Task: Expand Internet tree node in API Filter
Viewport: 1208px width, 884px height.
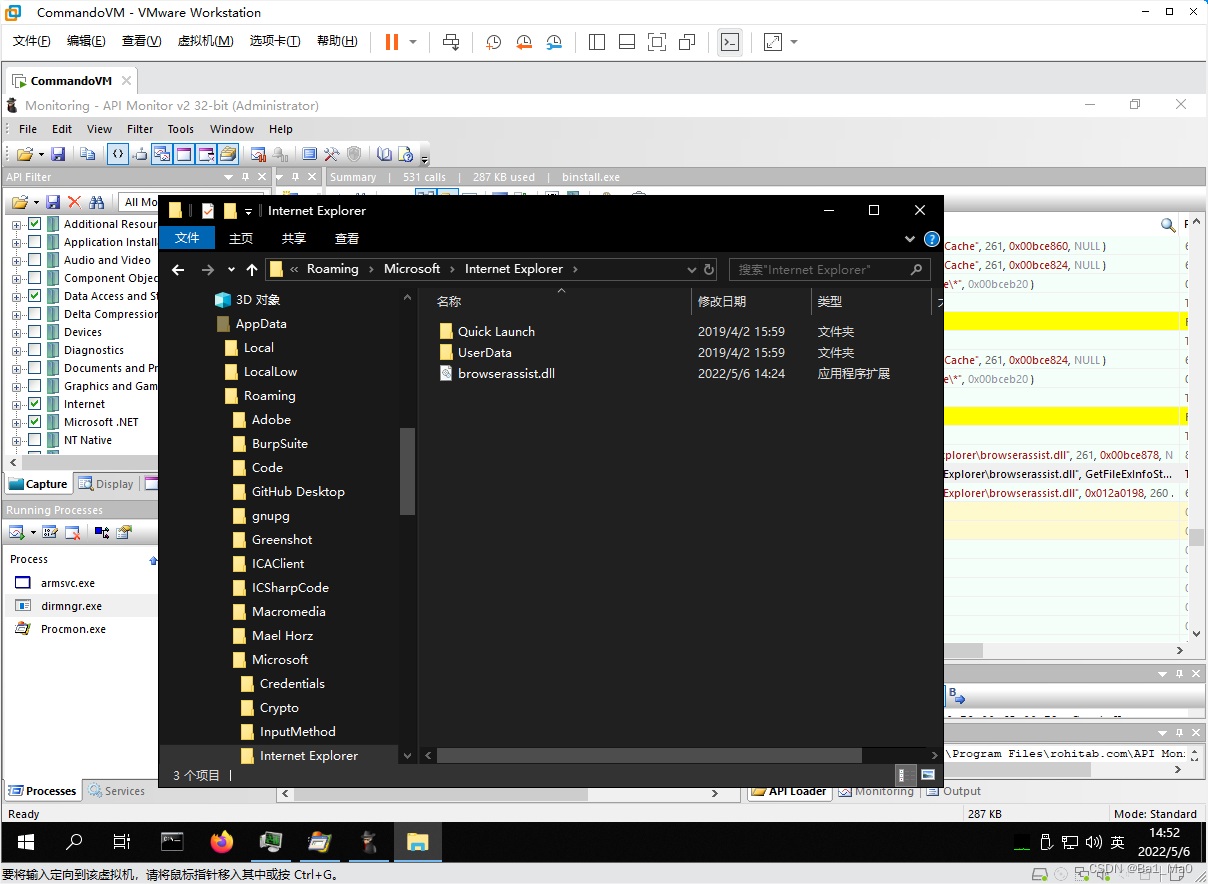Action: [16, 404]
